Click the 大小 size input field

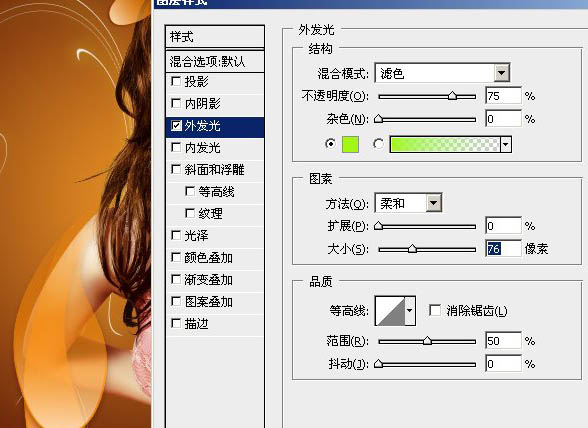503,249
